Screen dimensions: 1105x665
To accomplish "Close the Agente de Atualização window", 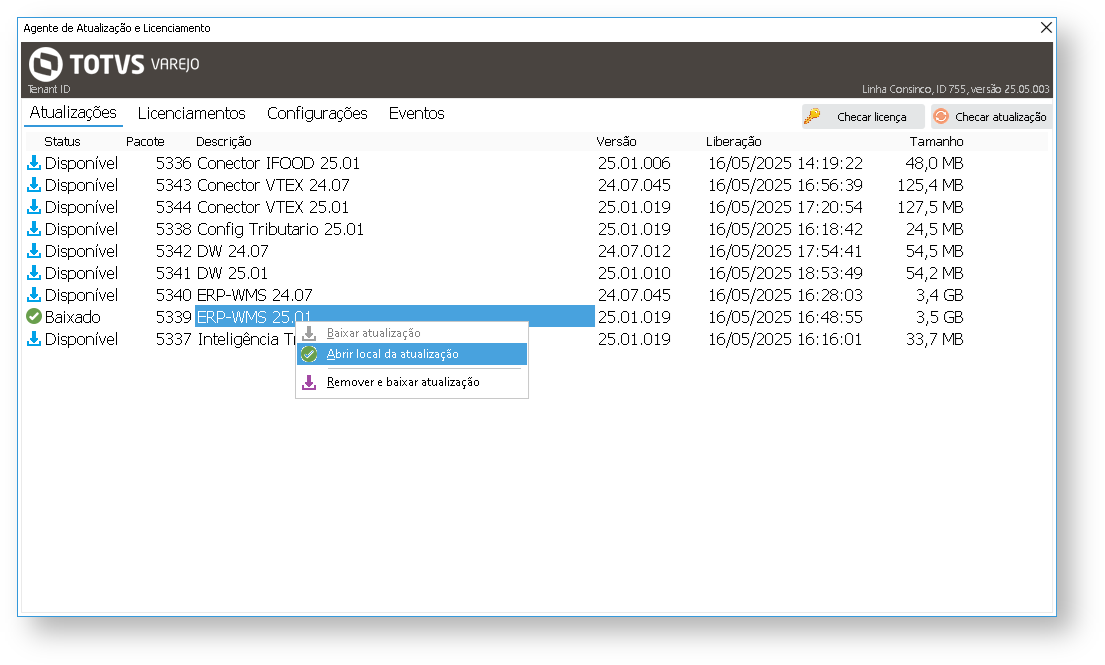I will pyautogui.click(x=1046, y=27).
